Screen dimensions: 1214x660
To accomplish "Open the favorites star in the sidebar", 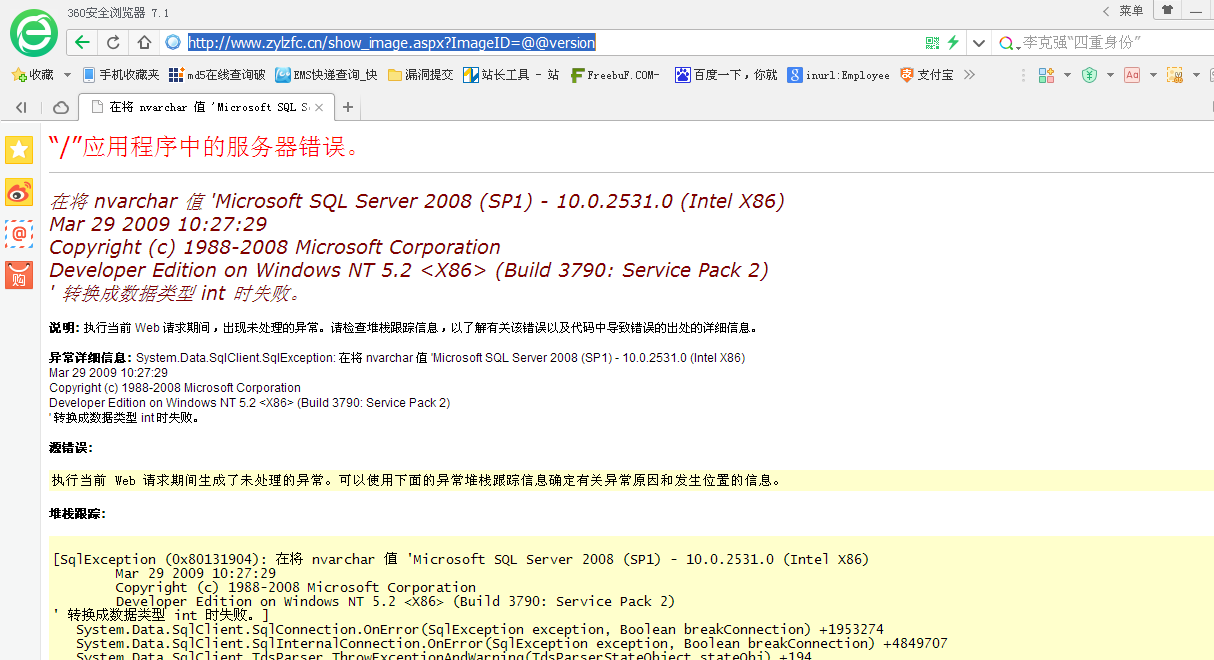I will click(19, 150).
